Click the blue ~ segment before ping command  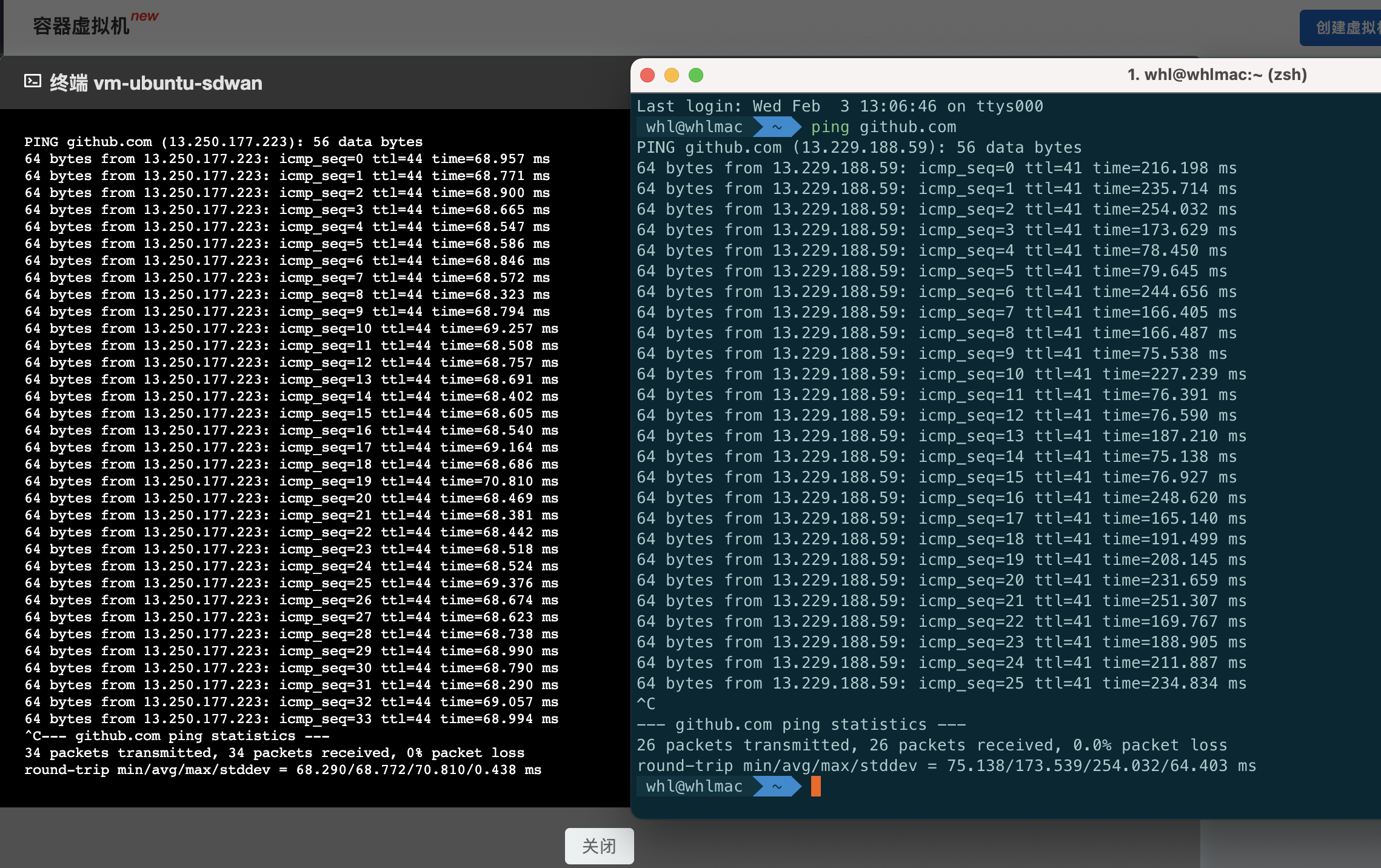(777, 127)
